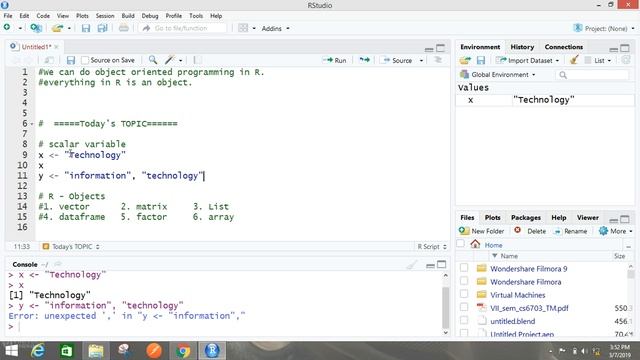
Task: Click the Print icon in main toolbar
Action: 124,28
